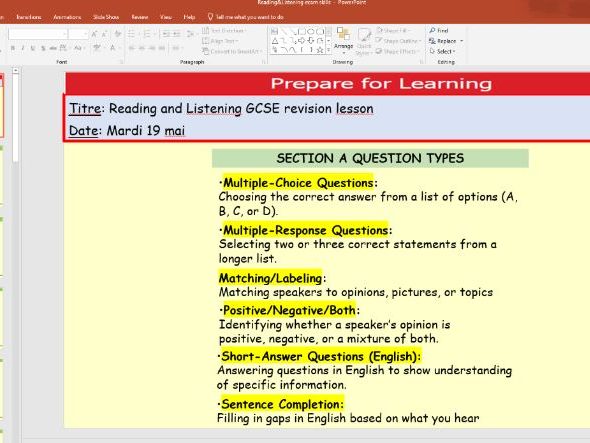Expand the Shapes gallery More arrow
This screenshot has width=590, height=443.
point(328,50)
